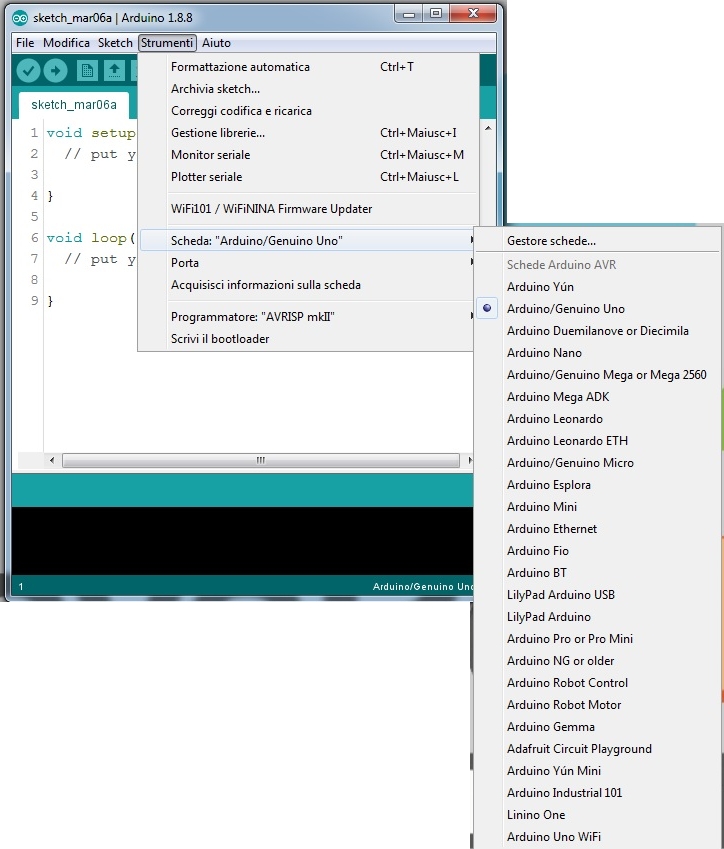
Task: Select Arduino Uno WiFi board
Action: (598, 837)
